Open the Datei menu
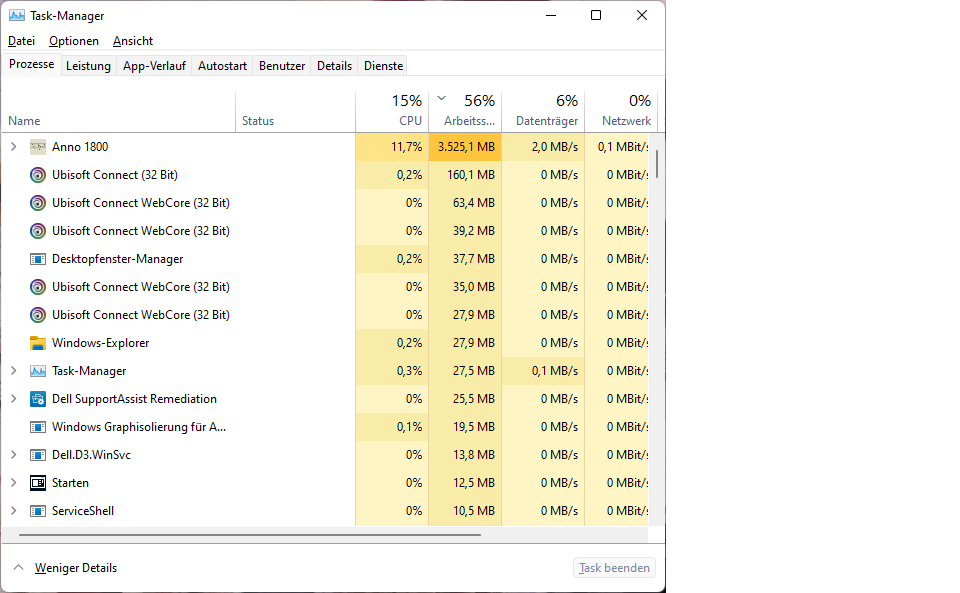Viewport: 960px width, 593px height. (x=21, y=41)
